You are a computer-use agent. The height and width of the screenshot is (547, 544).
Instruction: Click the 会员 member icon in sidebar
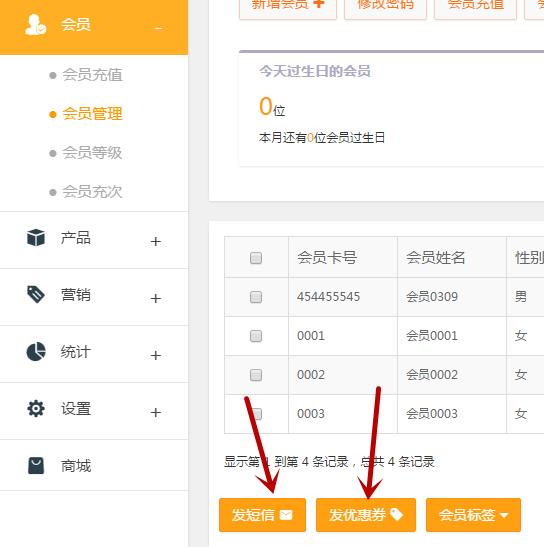[36, 25]
